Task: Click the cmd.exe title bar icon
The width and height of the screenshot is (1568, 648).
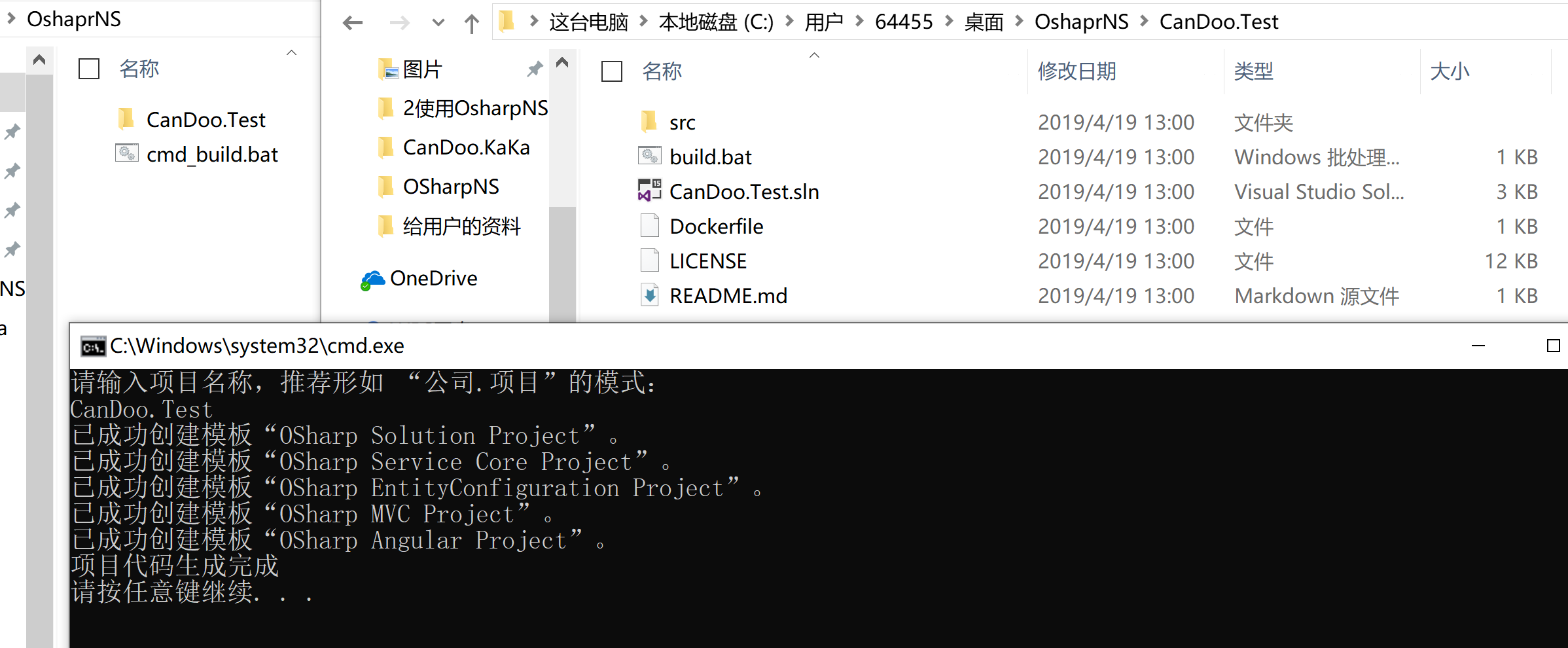Action: tap(92, 346)
